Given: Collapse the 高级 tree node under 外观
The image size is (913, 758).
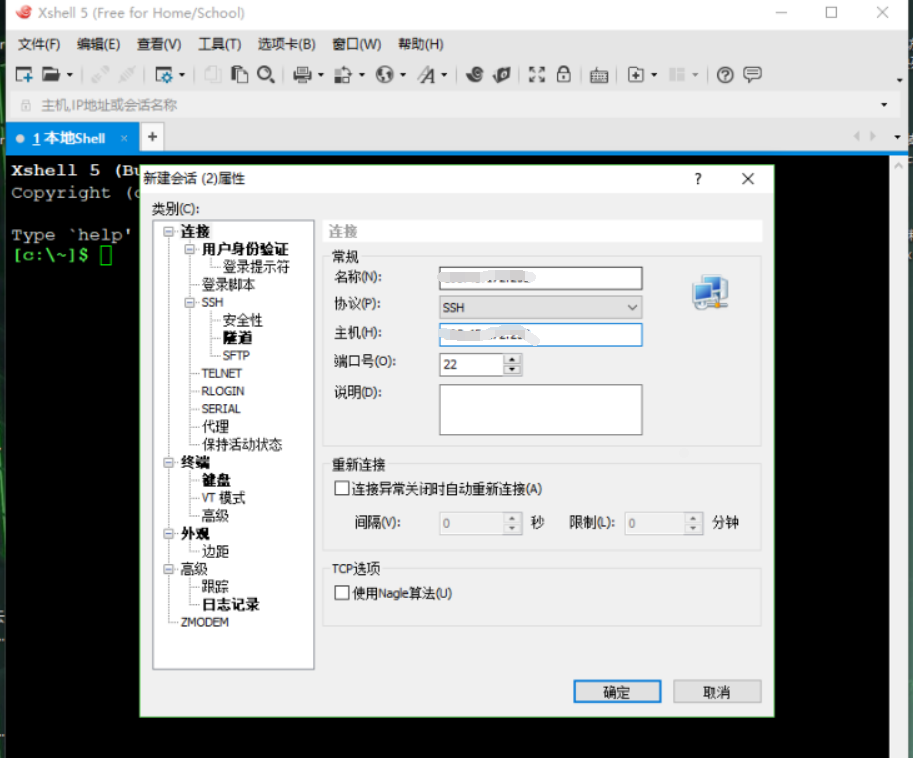Looking at the screenshot, I should point(168,569).
